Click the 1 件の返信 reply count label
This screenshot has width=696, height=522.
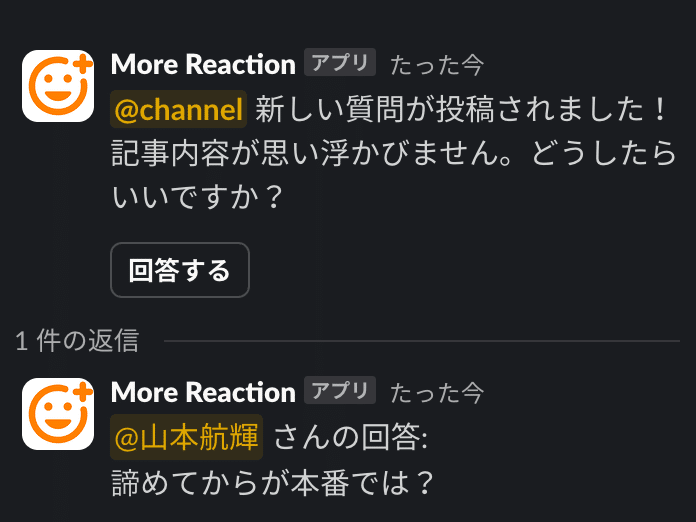pyautogui.click(x=77, y=341)
